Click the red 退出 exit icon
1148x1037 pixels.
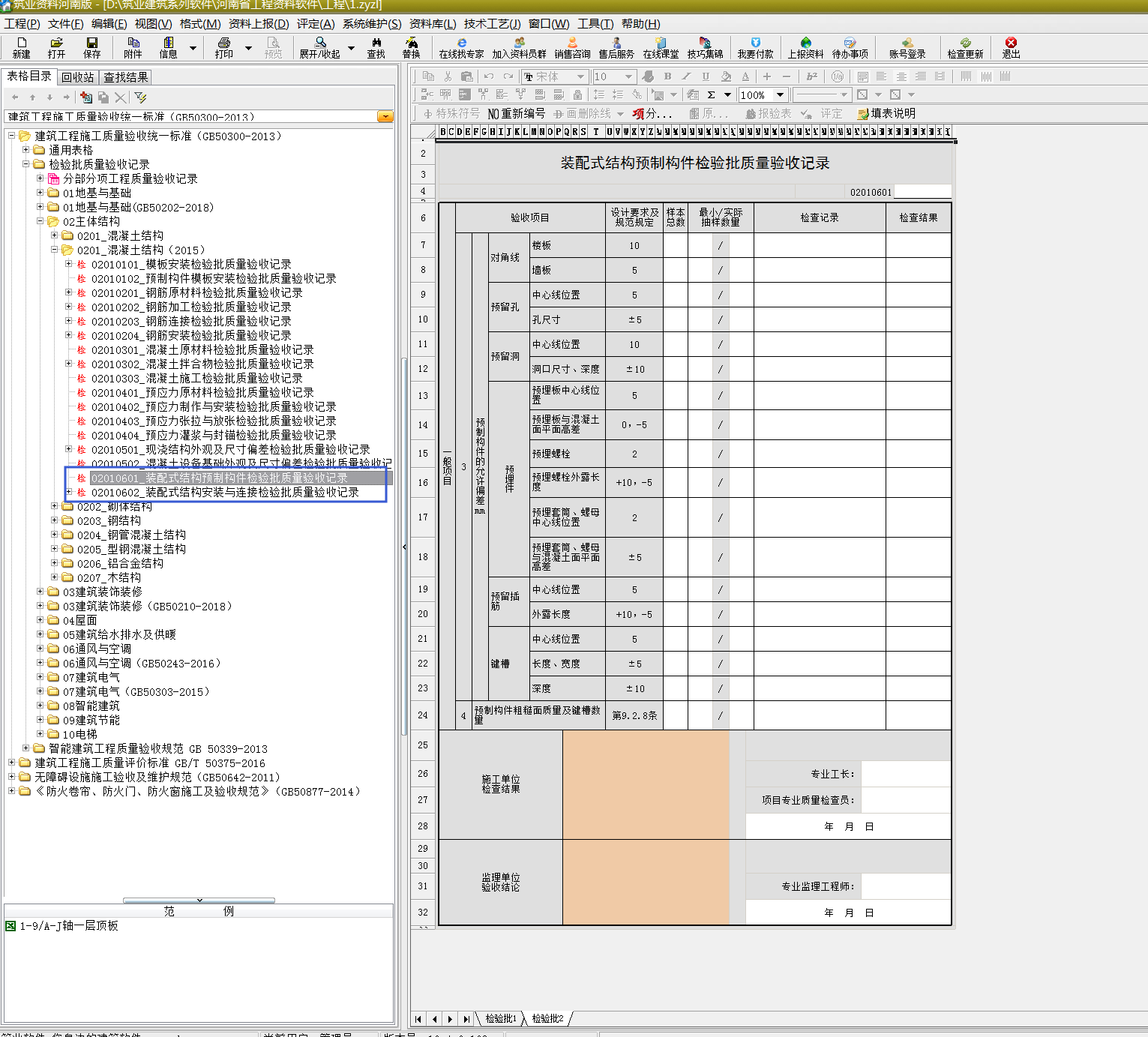[1011, 47]
